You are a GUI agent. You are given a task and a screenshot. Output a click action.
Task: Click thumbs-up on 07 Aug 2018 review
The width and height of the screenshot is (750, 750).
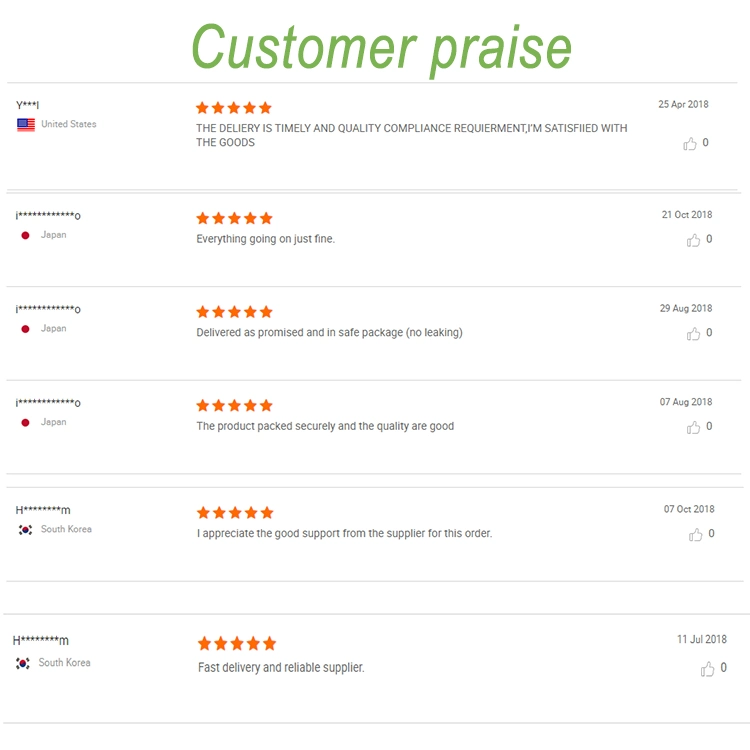pos(693,427)
